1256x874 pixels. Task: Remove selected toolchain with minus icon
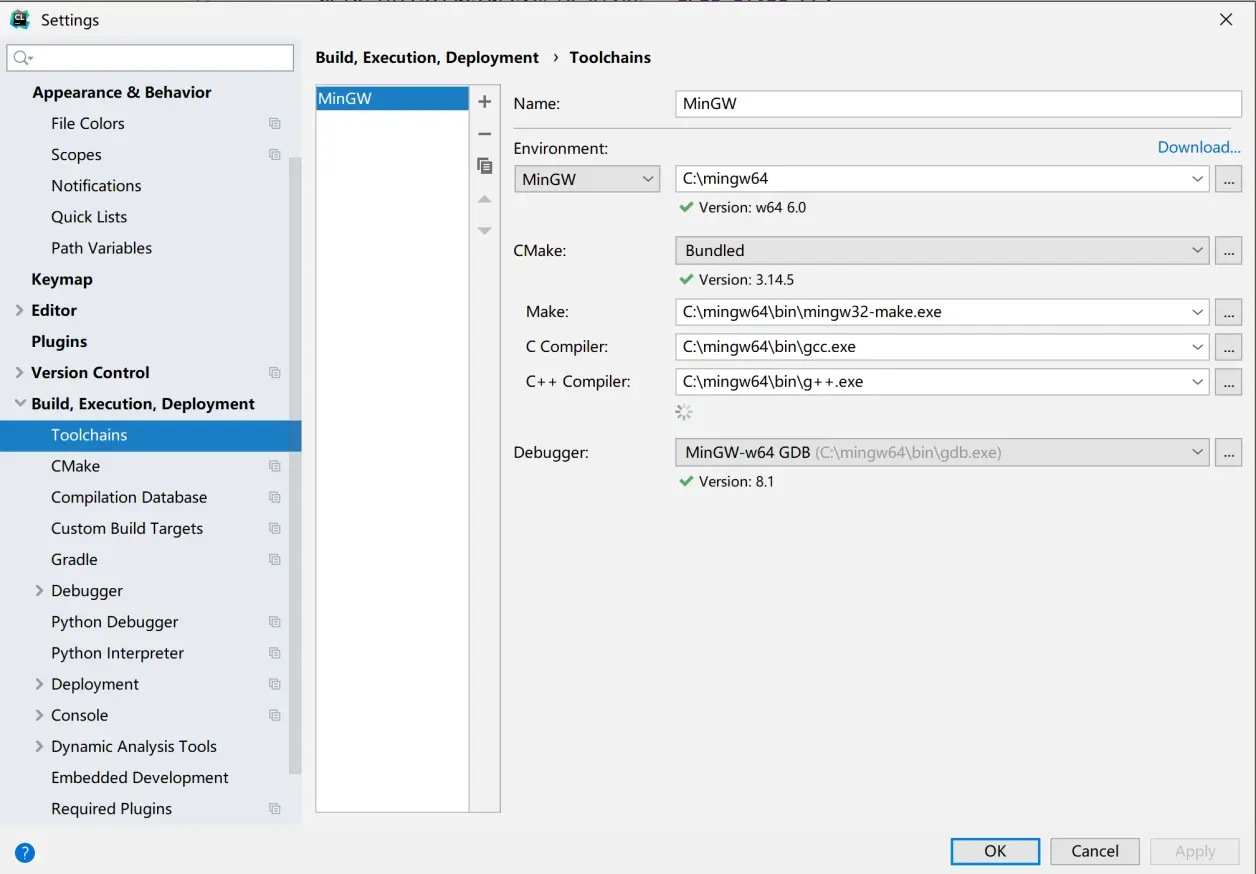click(485, 134)
